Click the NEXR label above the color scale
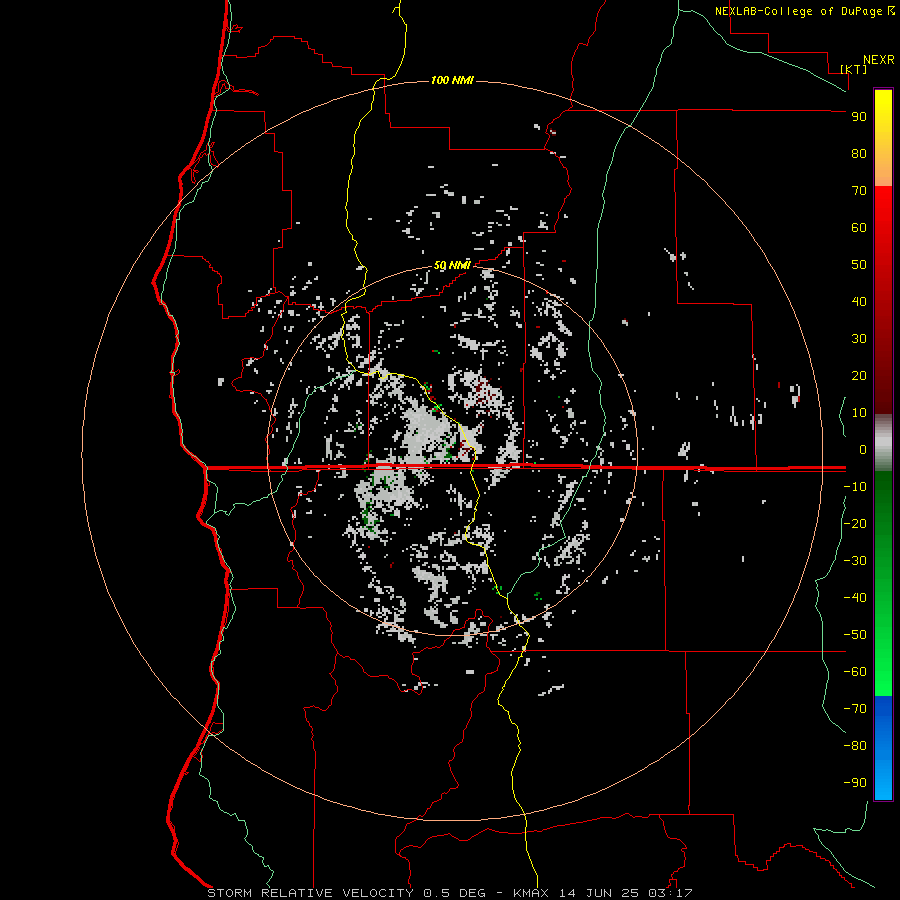This screenshot has height=900, width=900. [878, 60]
